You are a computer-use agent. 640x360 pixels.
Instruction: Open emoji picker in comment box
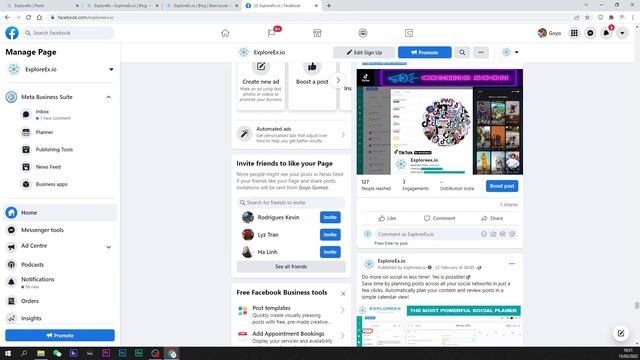point(484,234)
